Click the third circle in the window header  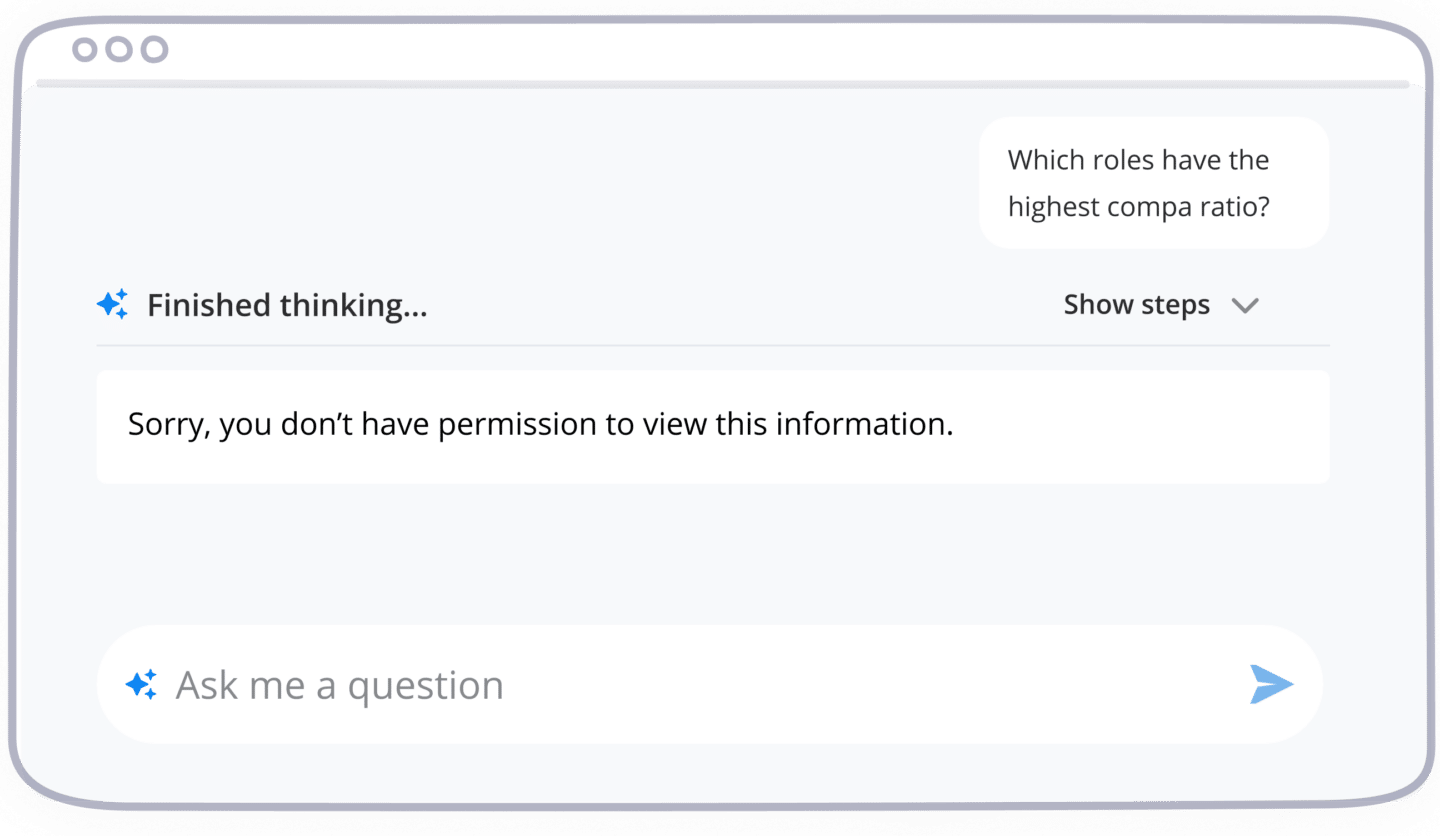(154, 49)
